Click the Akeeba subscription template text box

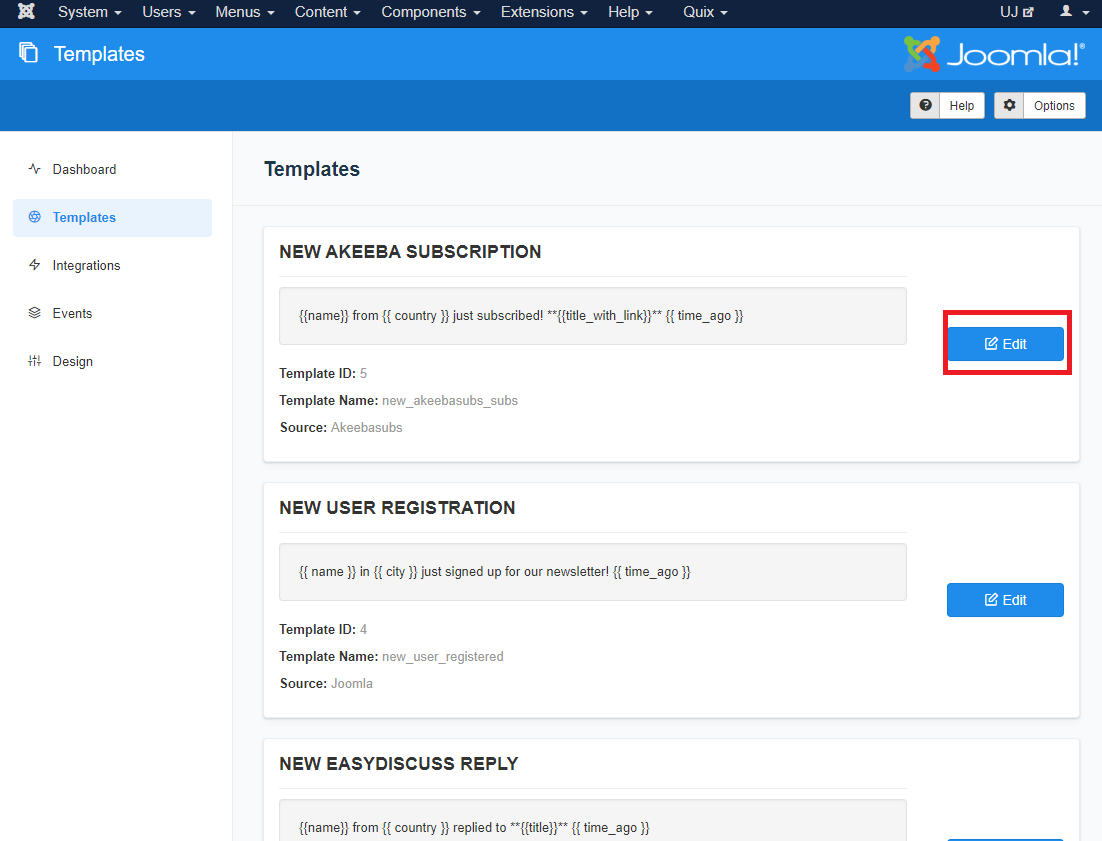[592, 316]
